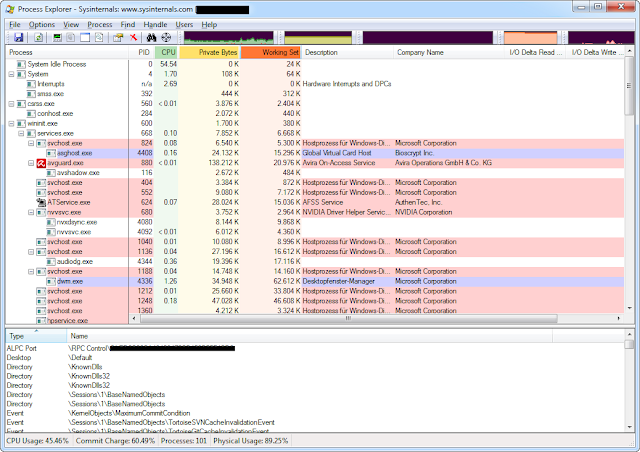
Task: Toggle the Show Lower Pane toolbar icon
Action: point(85,38)
